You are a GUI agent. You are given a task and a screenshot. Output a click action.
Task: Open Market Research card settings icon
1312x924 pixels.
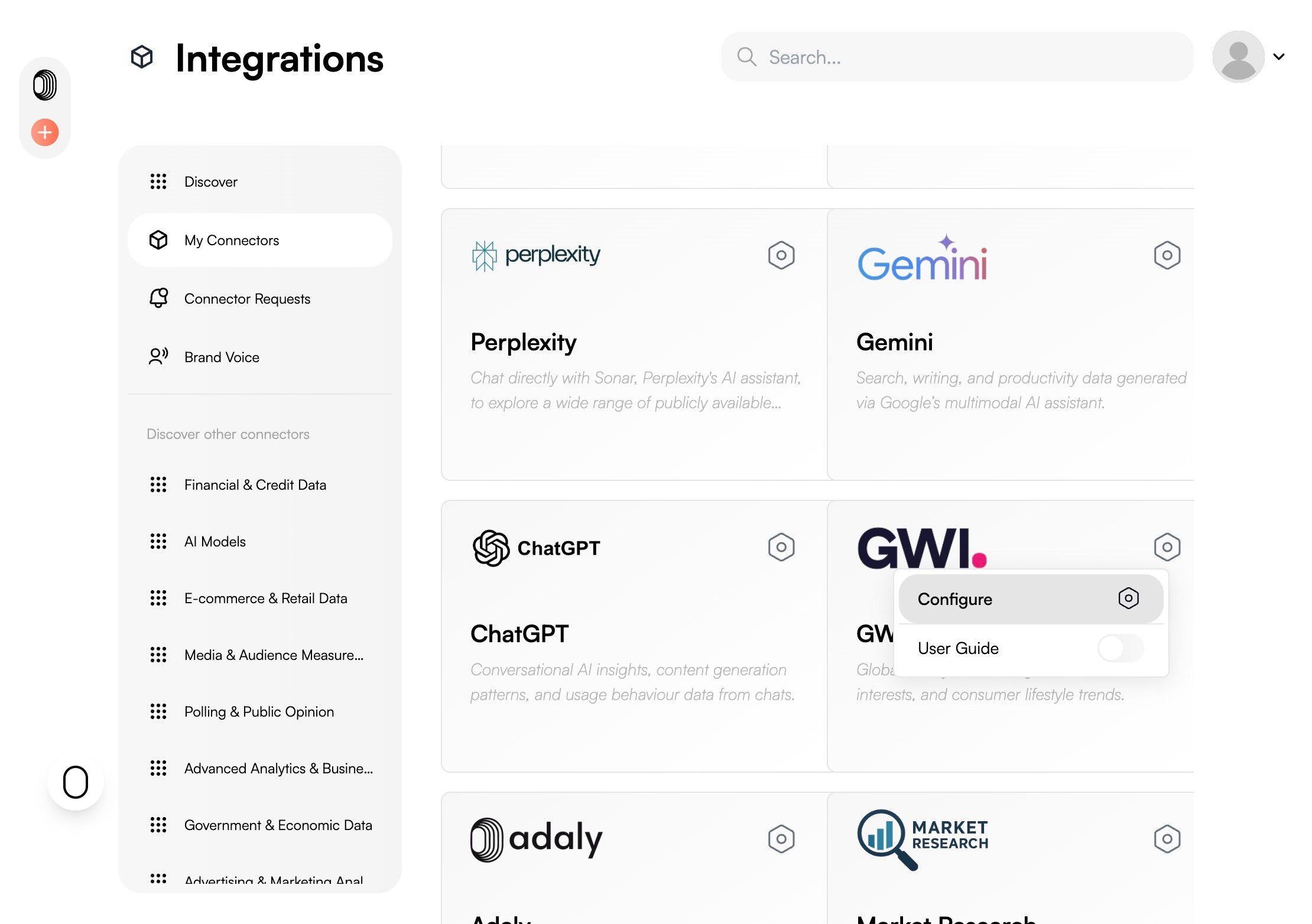click(x=1167, y=838)
